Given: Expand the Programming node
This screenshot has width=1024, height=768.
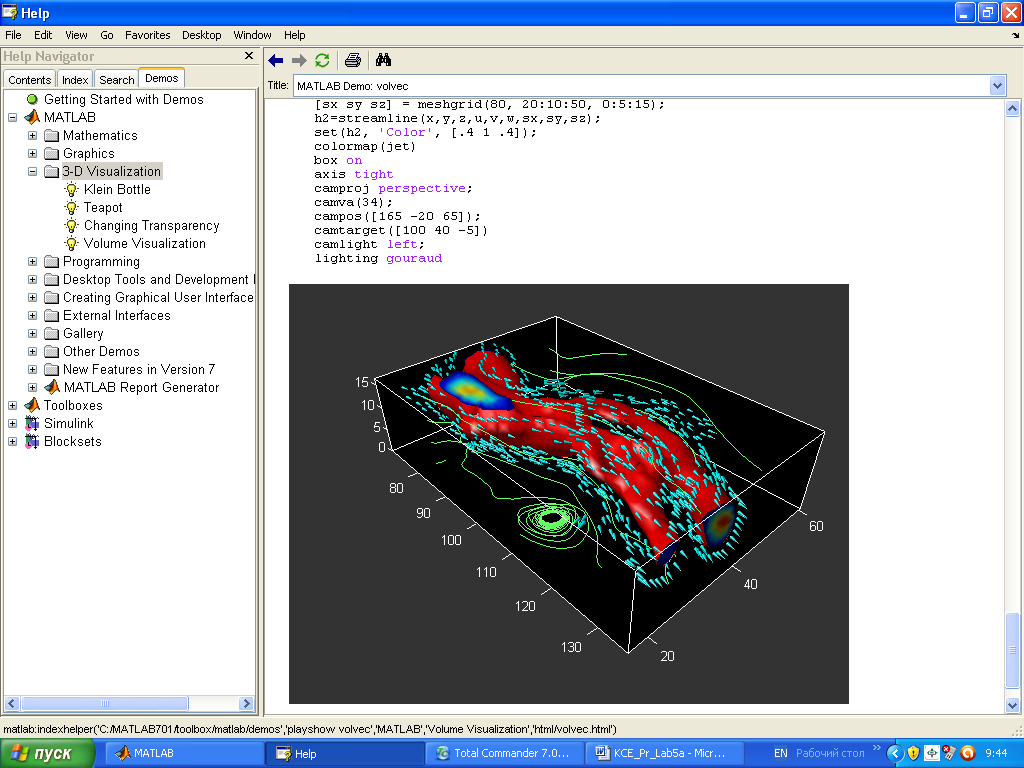Looking at the screenshot, I should [32, 261].
